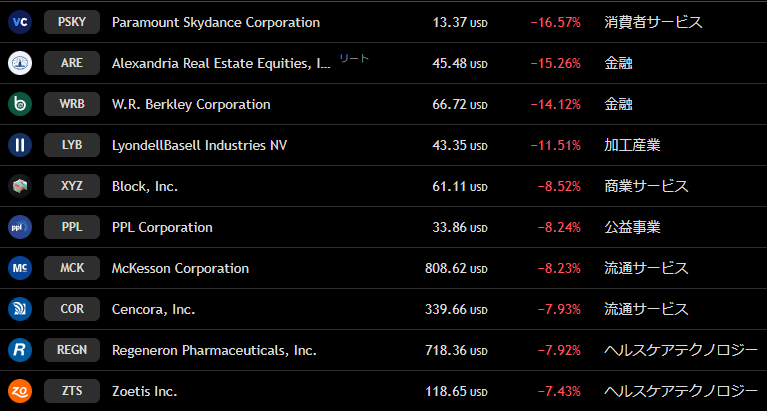Click the McKesson logo icon
Screen dimensions: 767x411
pyautogui.click(x=20, y=268)
